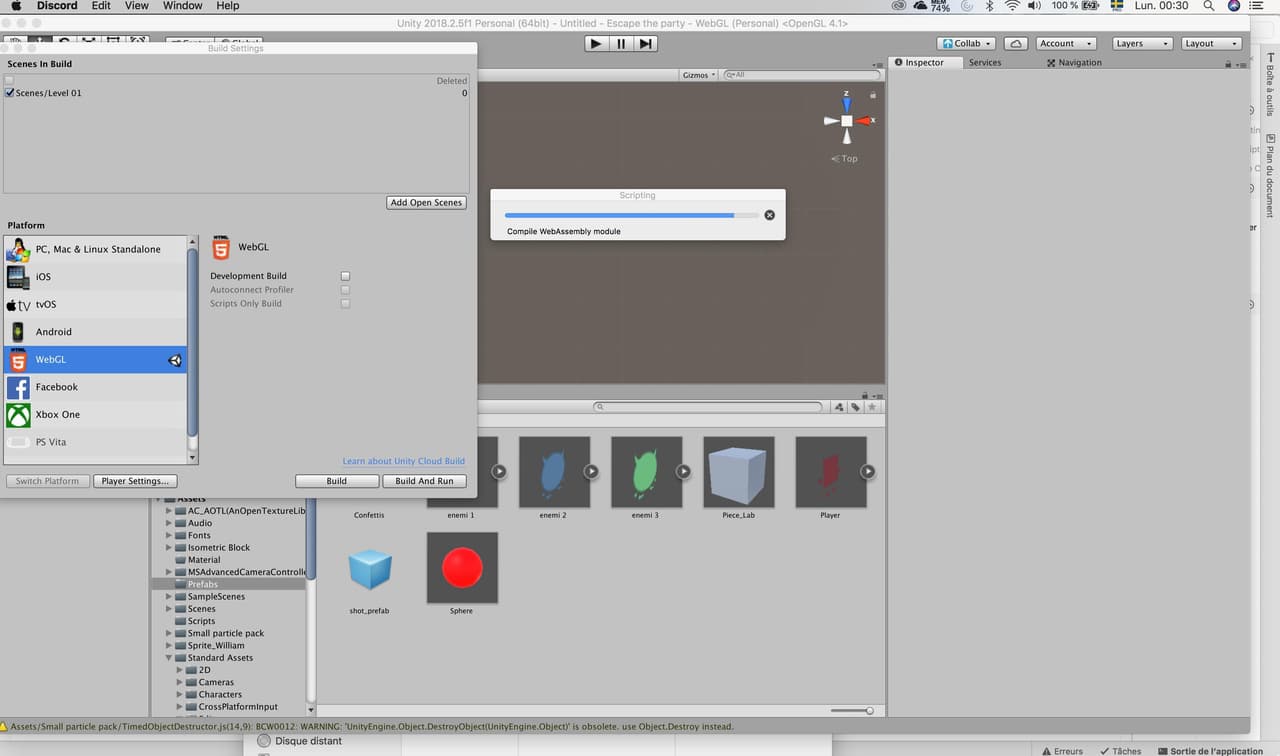
Task: Open macOS Spotlight search
Action: click(x=1208, y=6)
